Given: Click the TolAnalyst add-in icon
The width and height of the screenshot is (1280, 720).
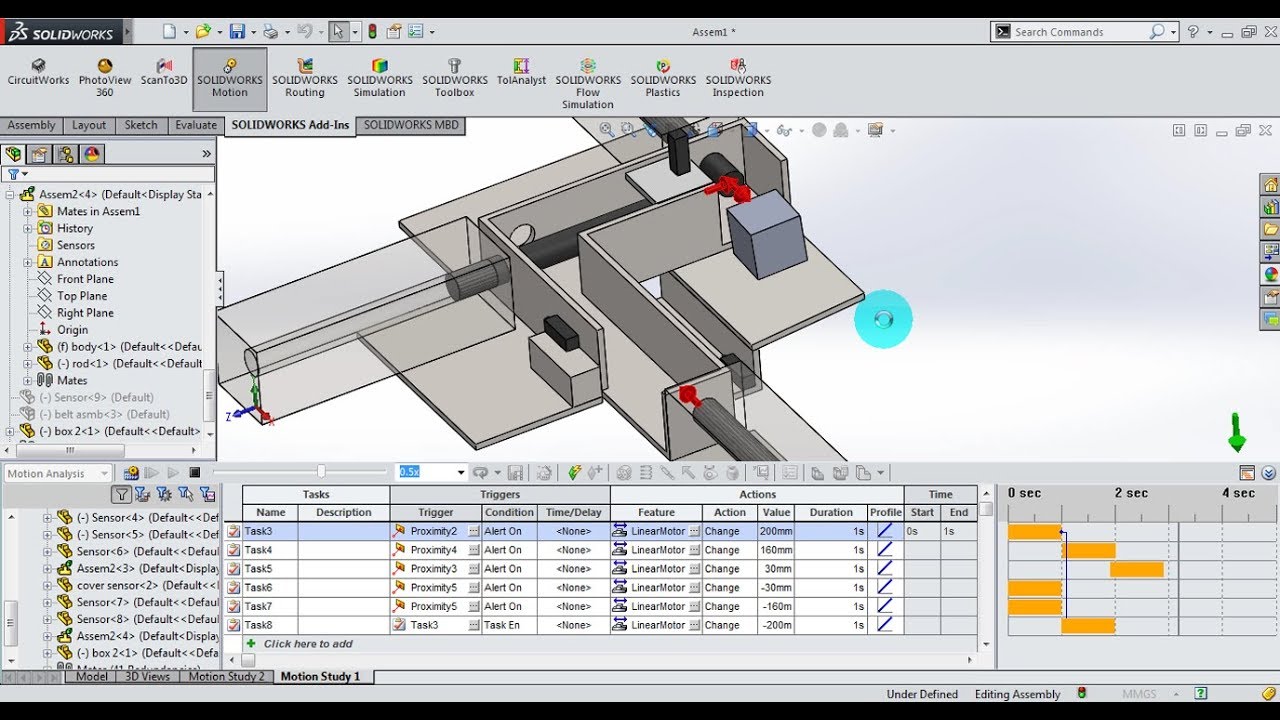Looking at the screenshot, I should tap(521, 72).
